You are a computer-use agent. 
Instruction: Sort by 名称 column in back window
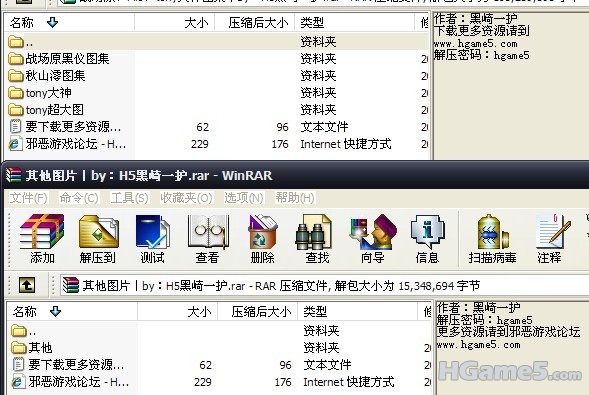[x=69, y=23]
